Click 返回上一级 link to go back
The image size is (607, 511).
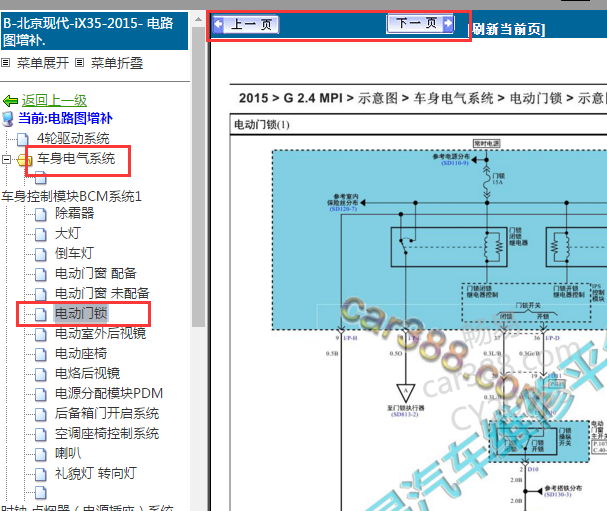pos(54,101)
